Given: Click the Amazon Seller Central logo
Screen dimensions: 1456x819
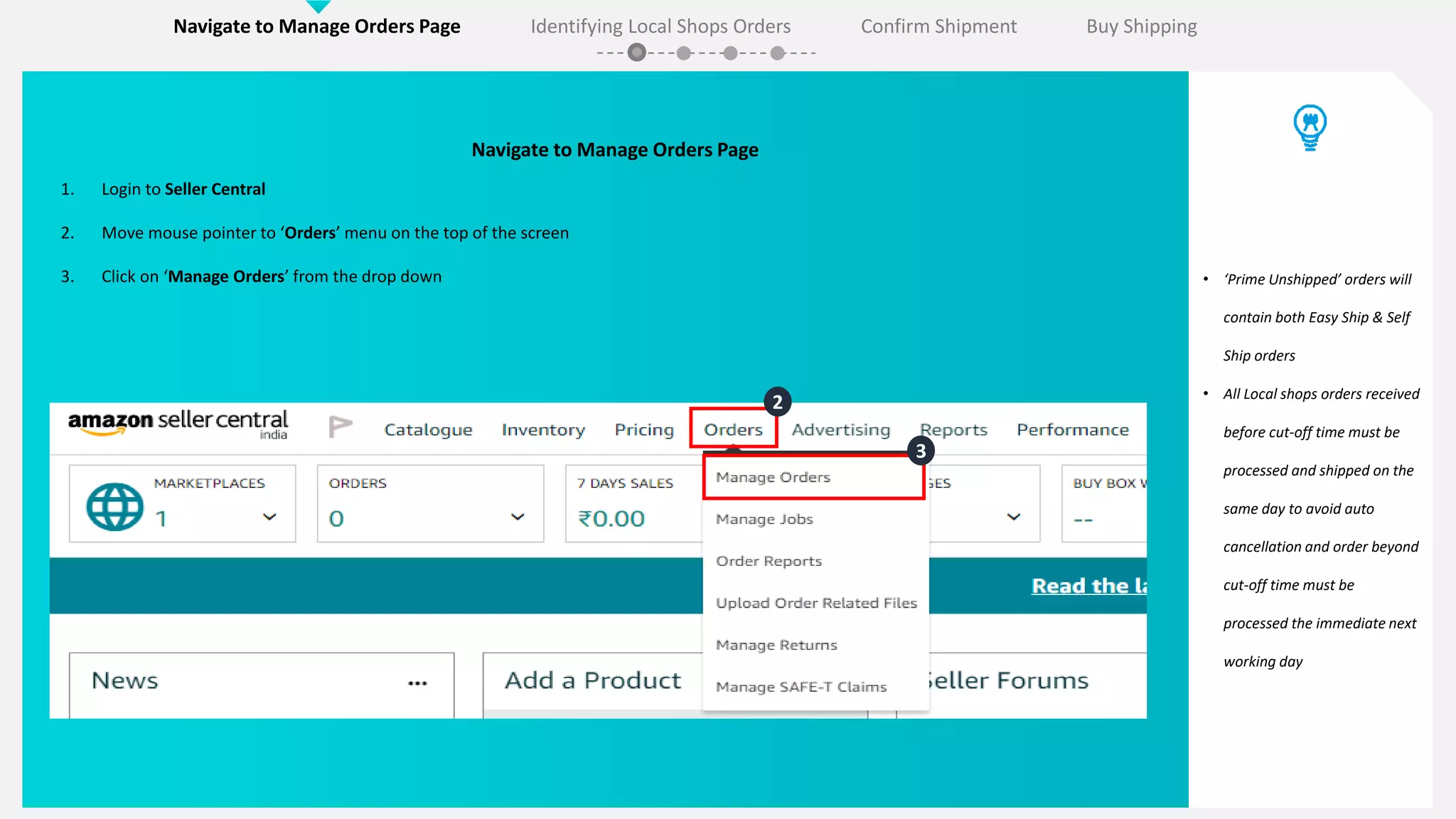Looking at the screenshot, I should 178,424.
